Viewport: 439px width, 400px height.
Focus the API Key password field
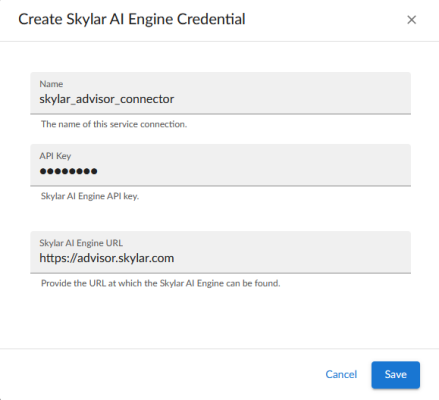click(220, 165)
